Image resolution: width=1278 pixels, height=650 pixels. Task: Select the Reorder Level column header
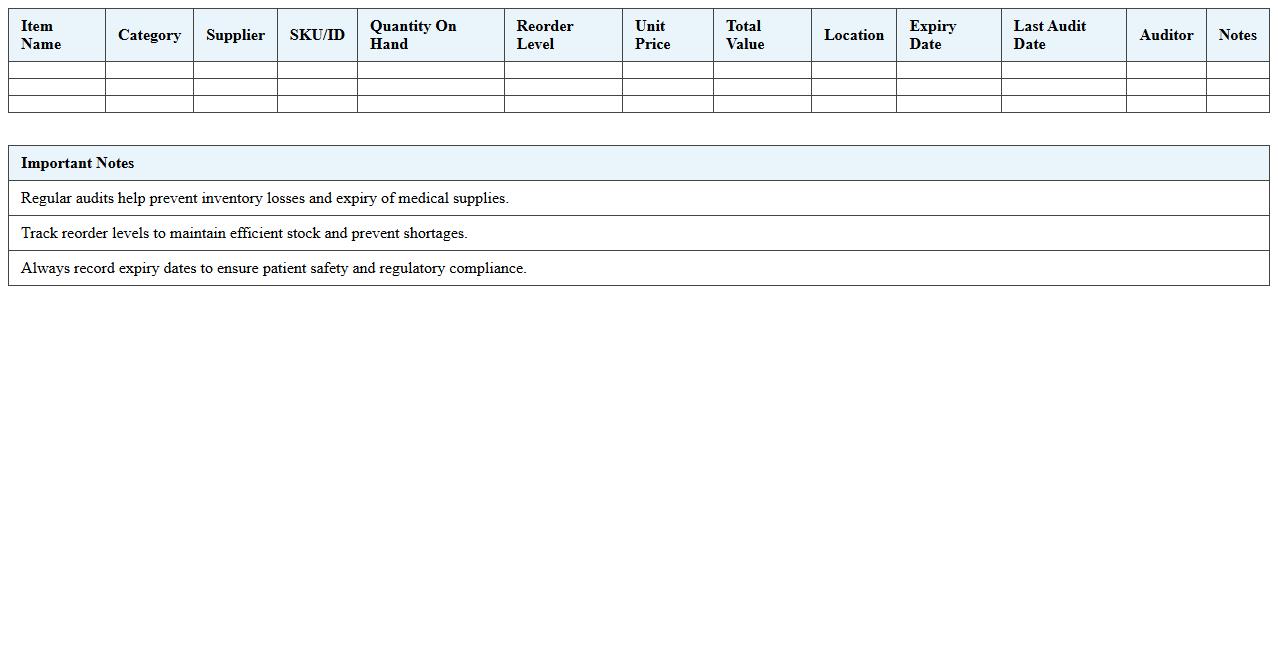pos(545,35)
